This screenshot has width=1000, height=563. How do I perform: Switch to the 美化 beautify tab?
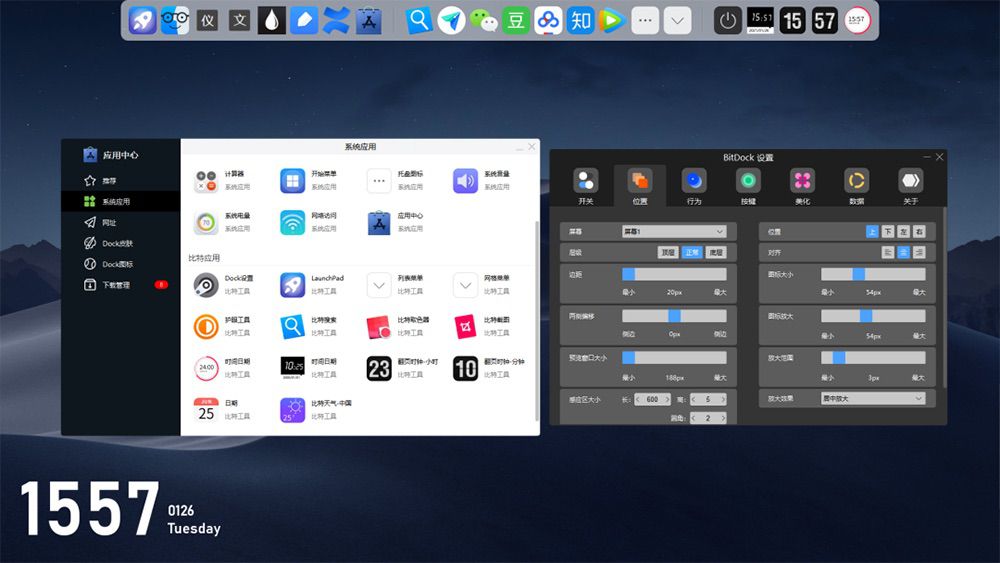click(802, 186)
